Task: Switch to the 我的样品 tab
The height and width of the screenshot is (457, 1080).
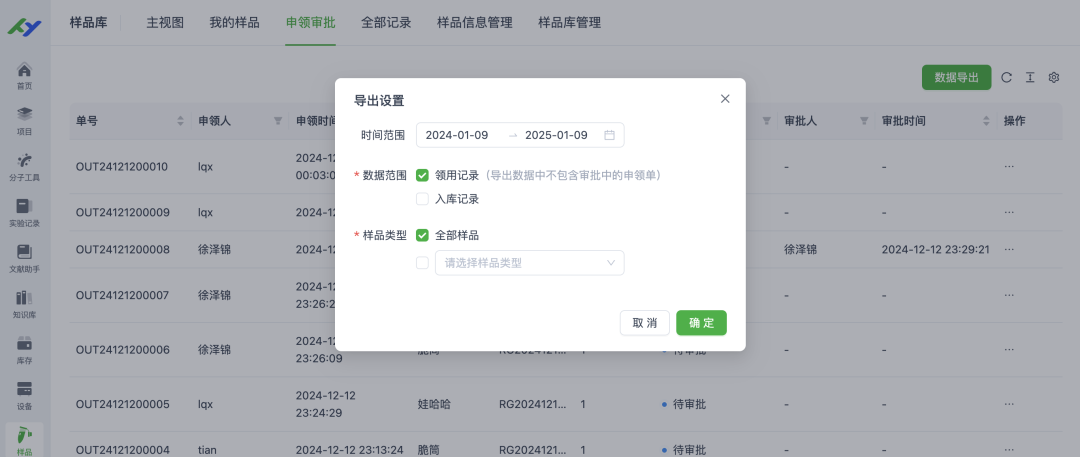Action: (x=234, y=23)
